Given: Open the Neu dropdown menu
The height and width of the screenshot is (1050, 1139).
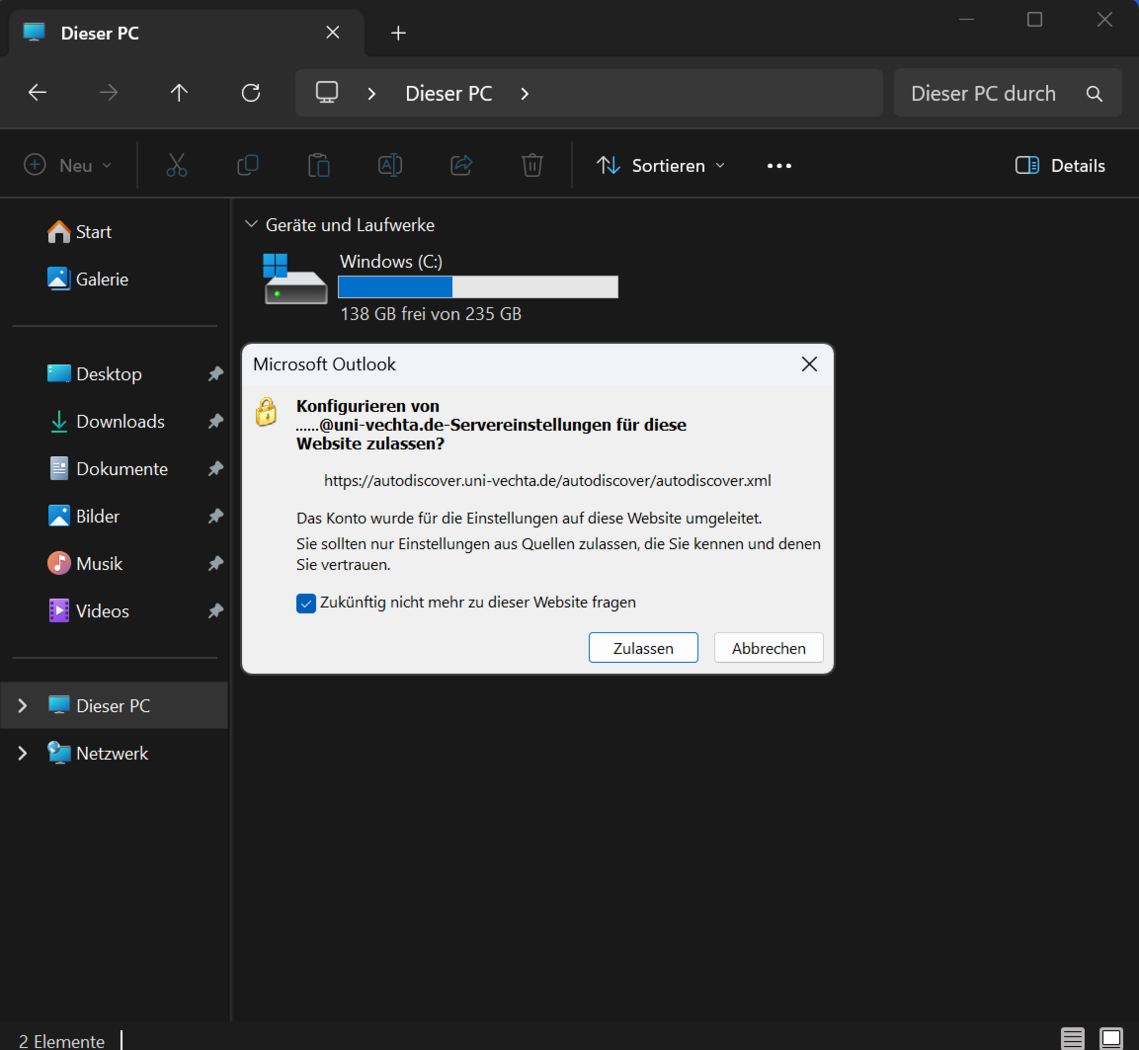Looking at the screenshot, I should pyautogui.click(x=68, y=166).
